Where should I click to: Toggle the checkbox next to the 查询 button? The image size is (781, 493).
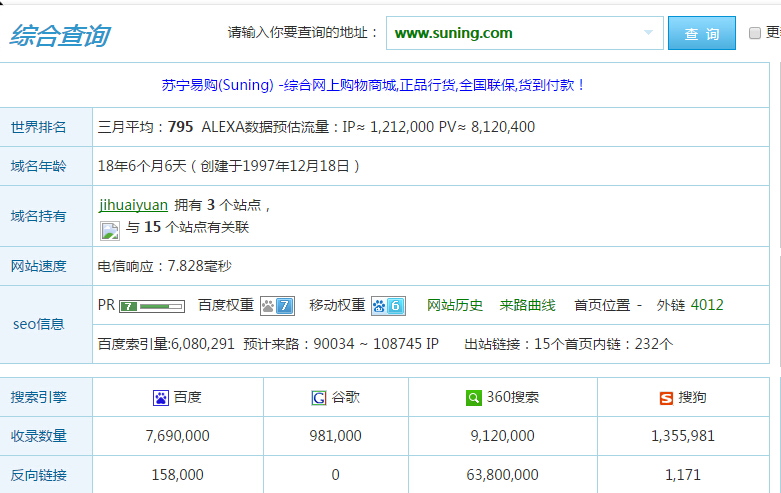[755, 33]
